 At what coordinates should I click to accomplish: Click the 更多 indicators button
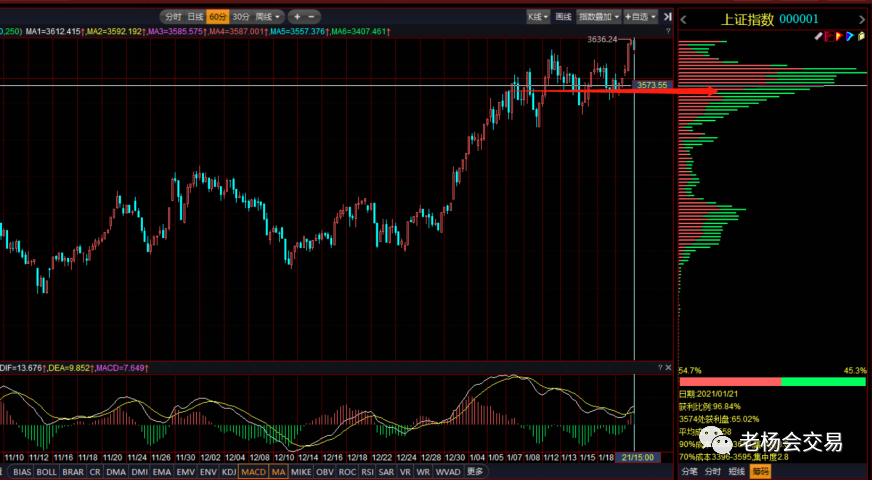coord(475,471)
